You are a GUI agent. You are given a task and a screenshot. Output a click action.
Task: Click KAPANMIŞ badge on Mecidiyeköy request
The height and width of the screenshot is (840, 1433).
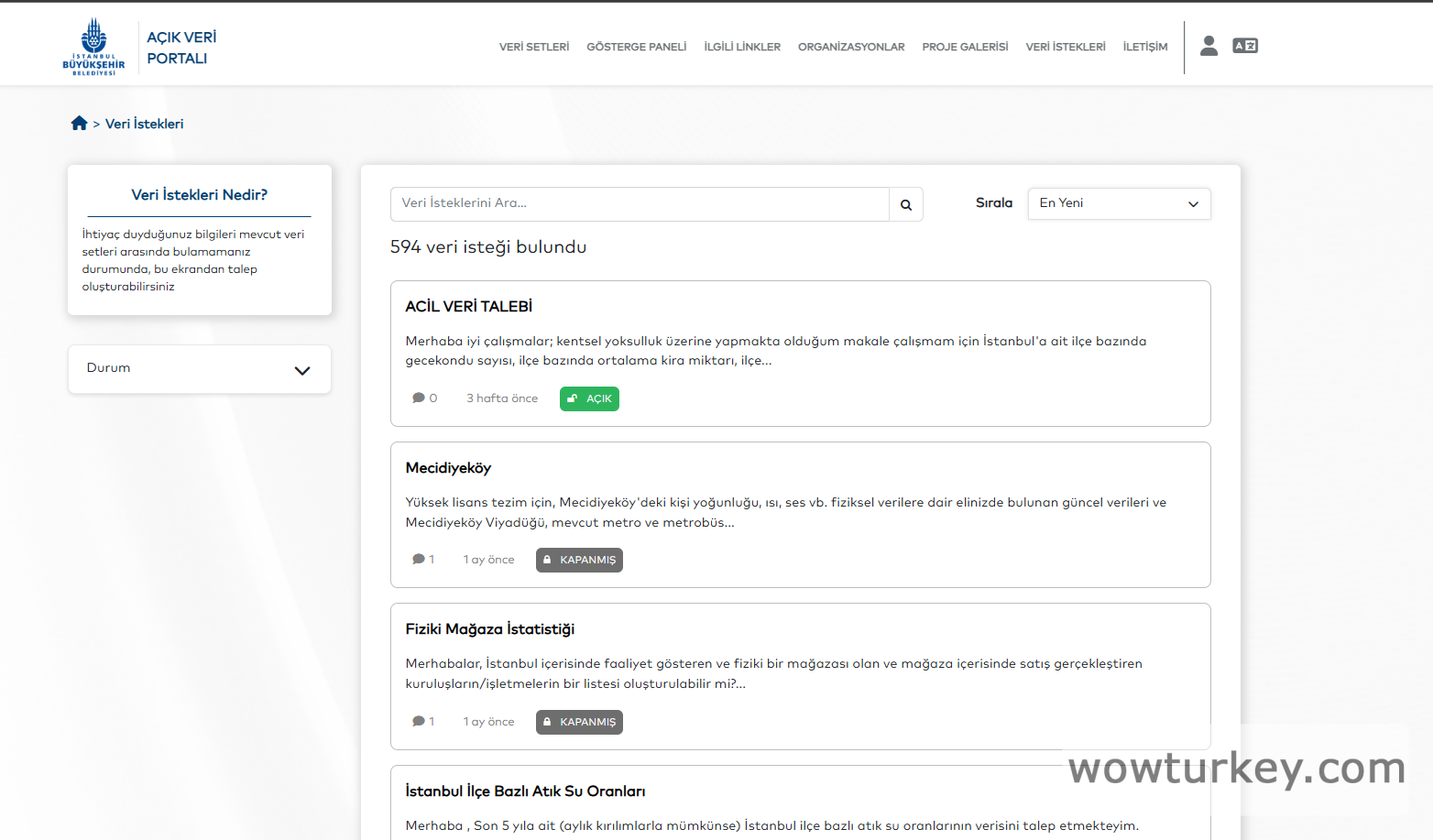(579, 561)
